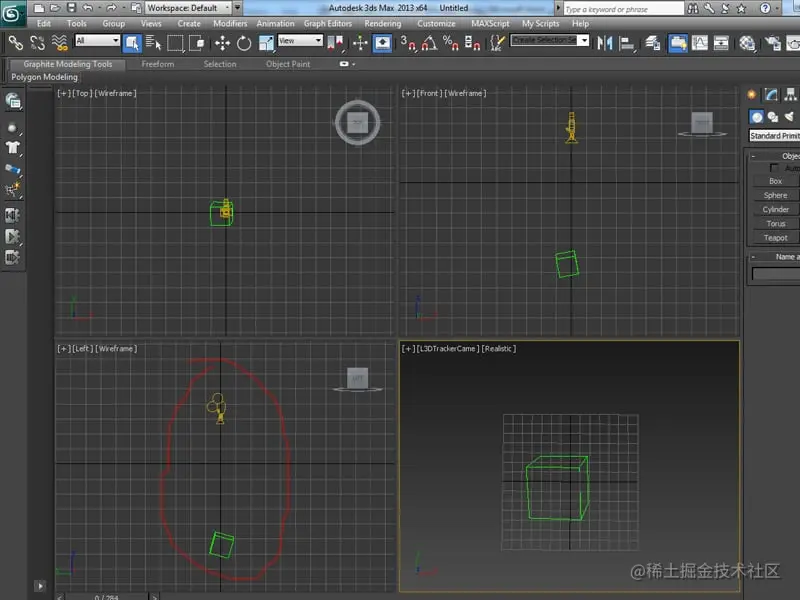Viewport: 800px width, 600px height.
Task: Open the View reference coordinate system dropdown
Action: (300, 41)
